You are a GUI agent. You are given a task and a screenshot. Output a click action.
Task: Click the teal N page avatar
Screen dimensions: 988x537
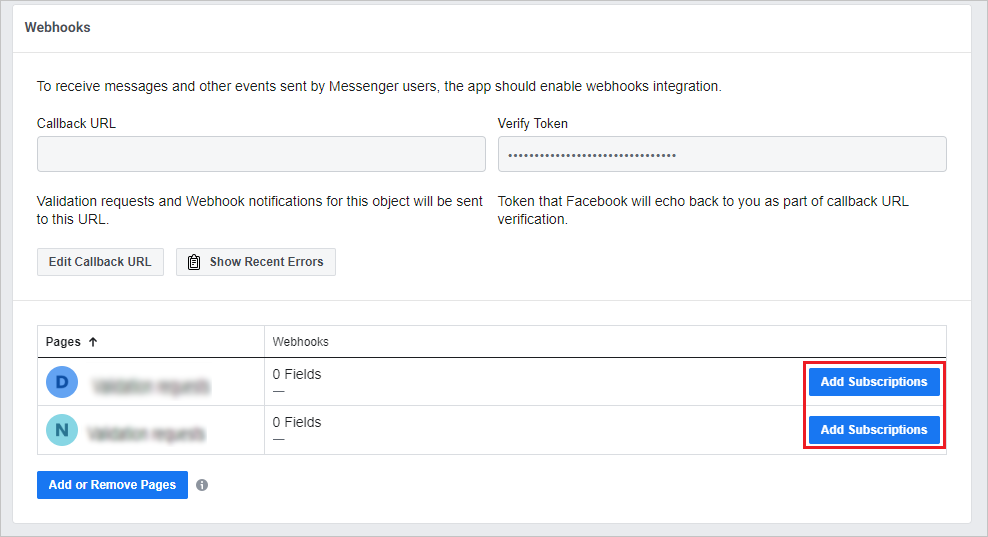tap(62, 430)
